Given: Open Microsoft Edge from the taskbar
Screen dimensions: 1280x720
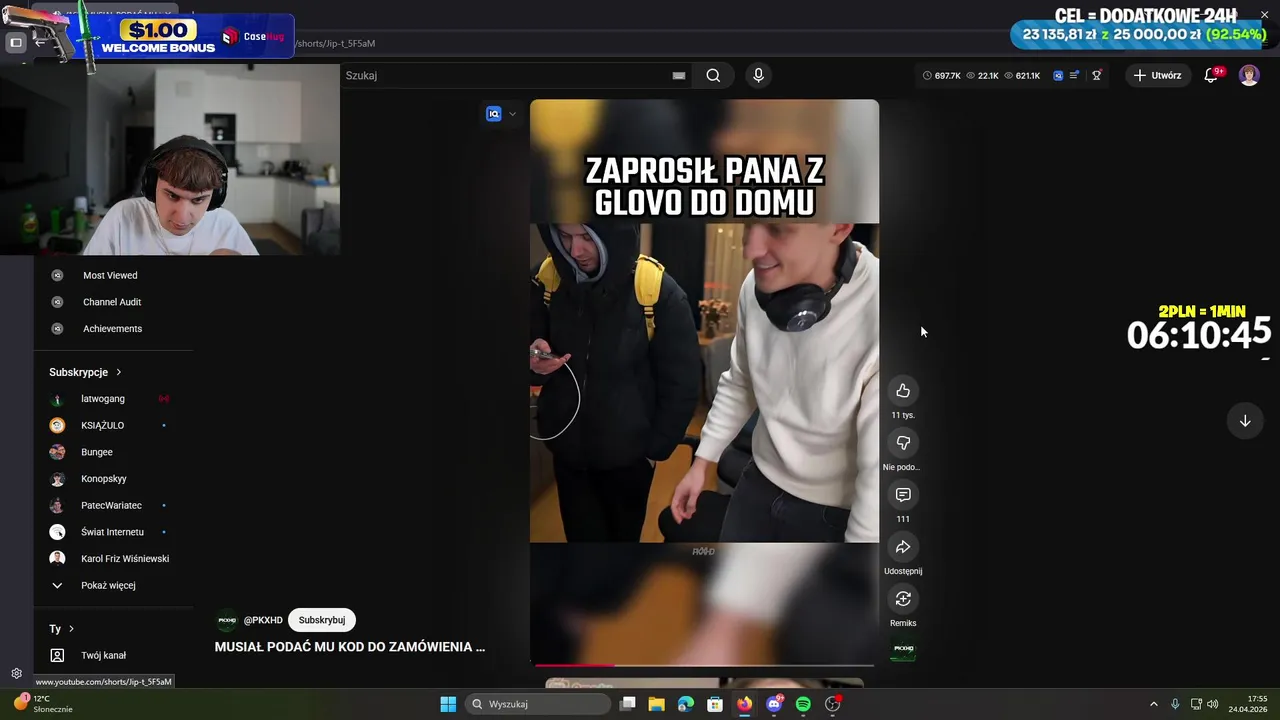Looking at the screenshot, I should (685, 704).
